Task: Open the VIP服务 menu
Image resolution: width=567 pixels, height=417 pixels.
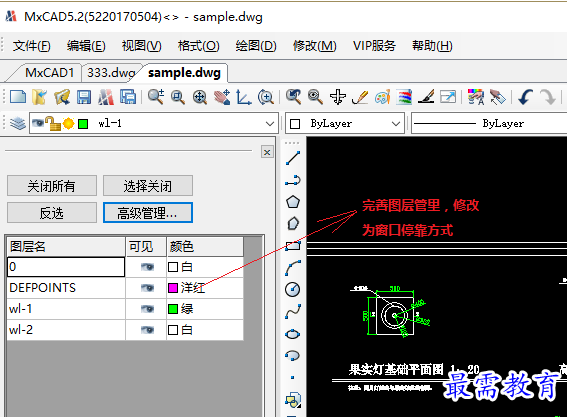Action: pyautogui.click(x=374, y=46)
